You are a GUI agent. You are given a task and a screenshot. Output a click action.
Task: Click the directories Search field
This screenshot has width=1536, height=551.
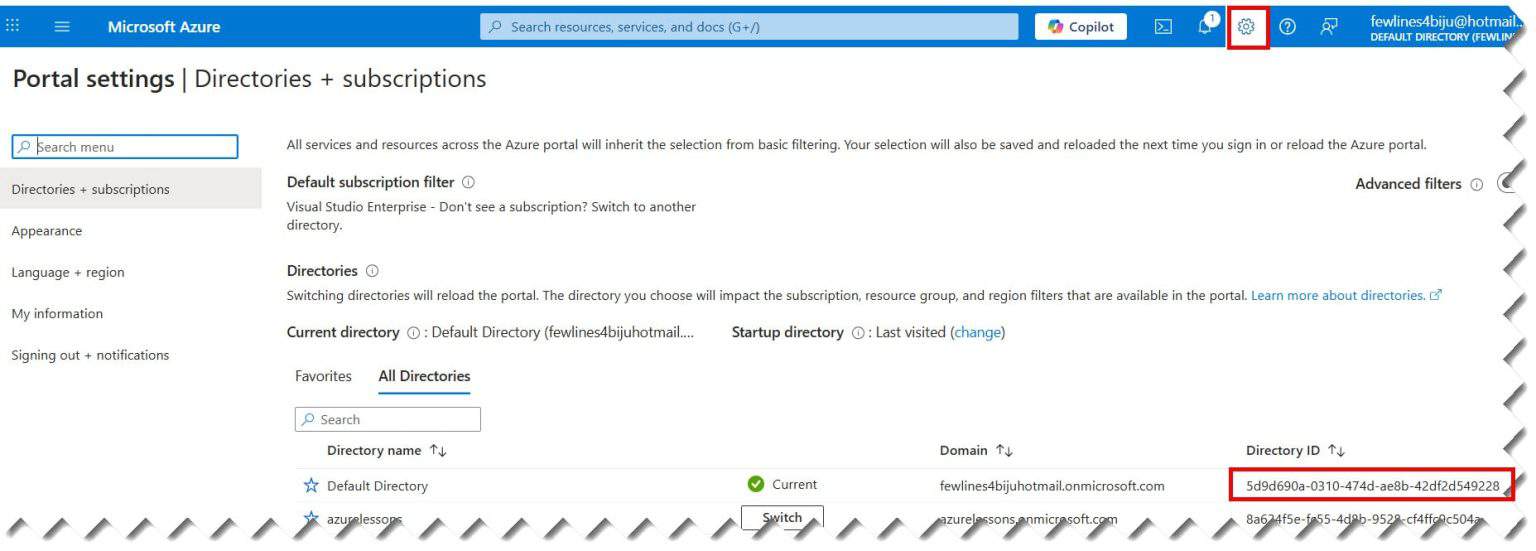(x=387, y=419)
